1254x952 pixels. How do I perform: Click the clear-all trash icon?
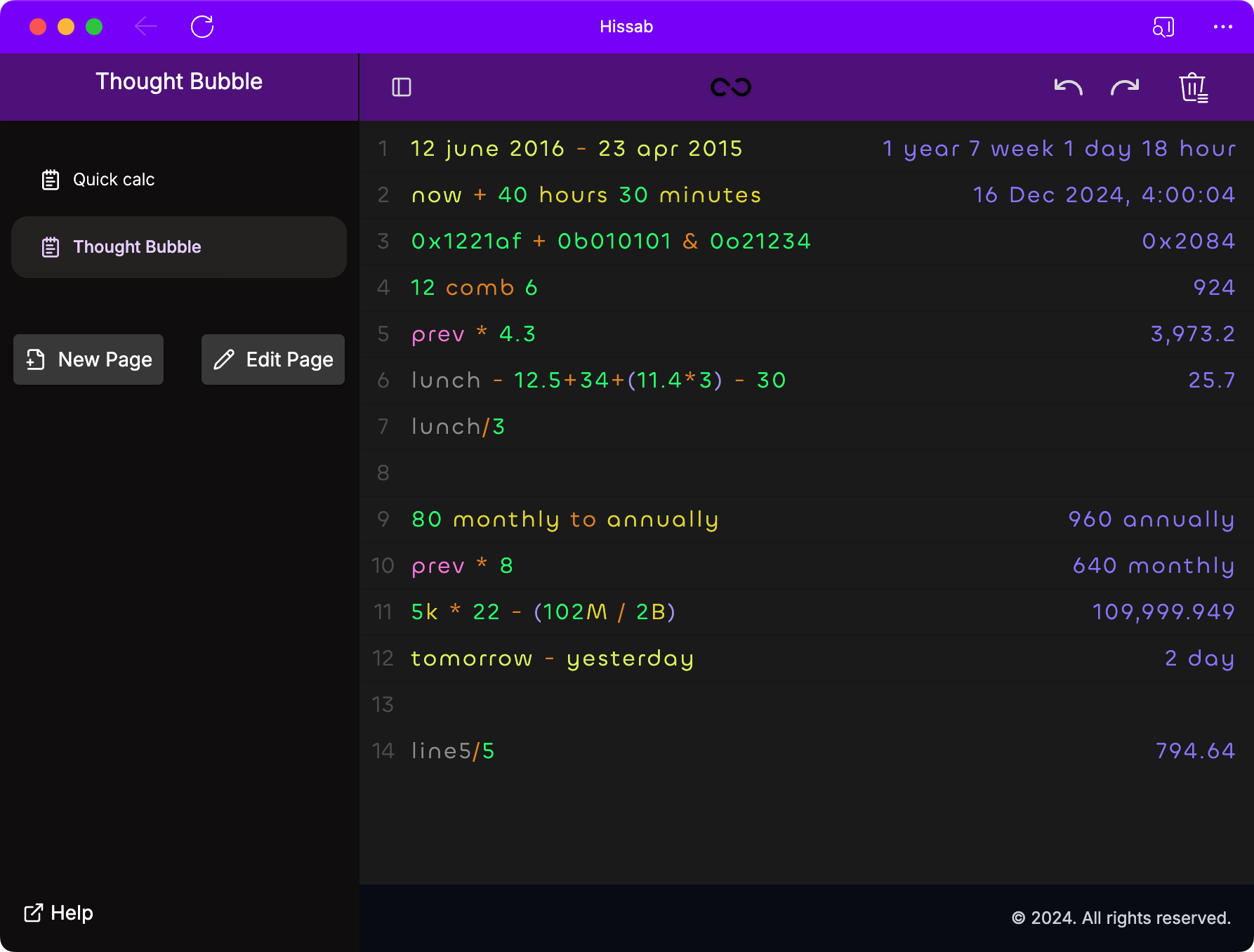(x=1193, y=88)
